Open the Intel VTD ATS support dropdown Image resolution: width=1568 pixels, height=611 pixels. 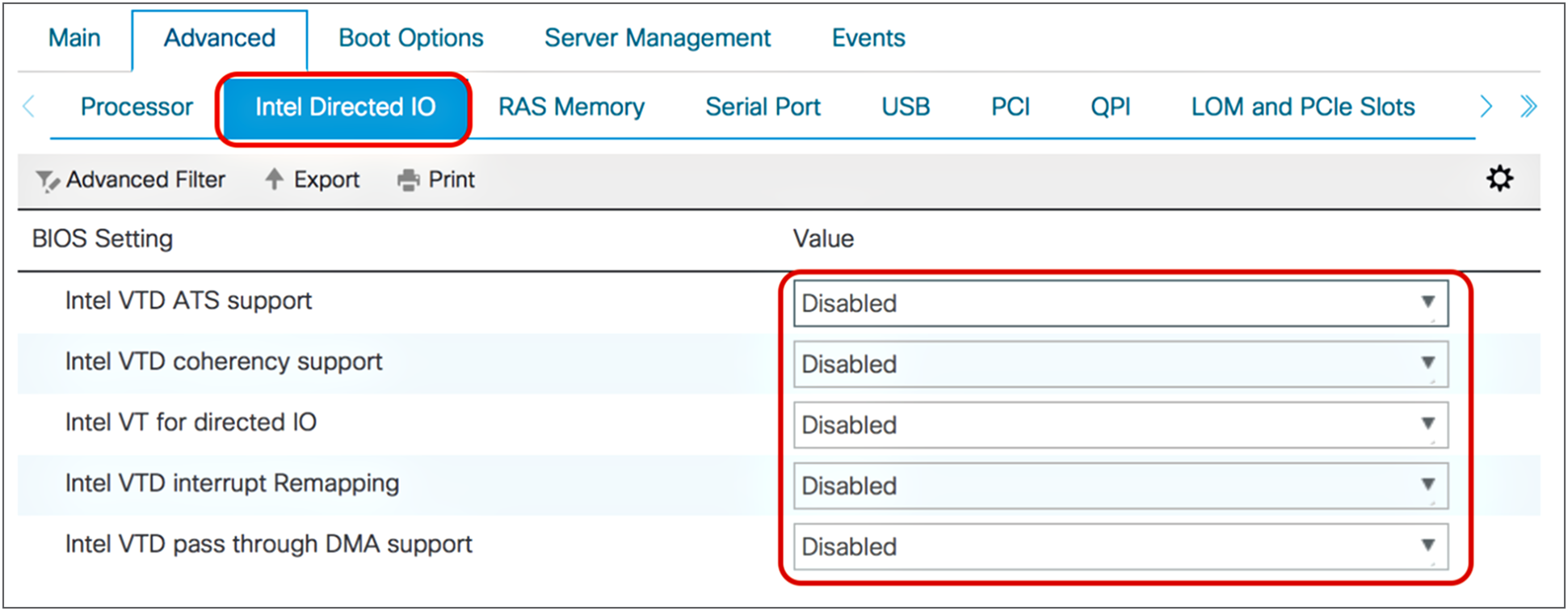tap(1120, 303)
